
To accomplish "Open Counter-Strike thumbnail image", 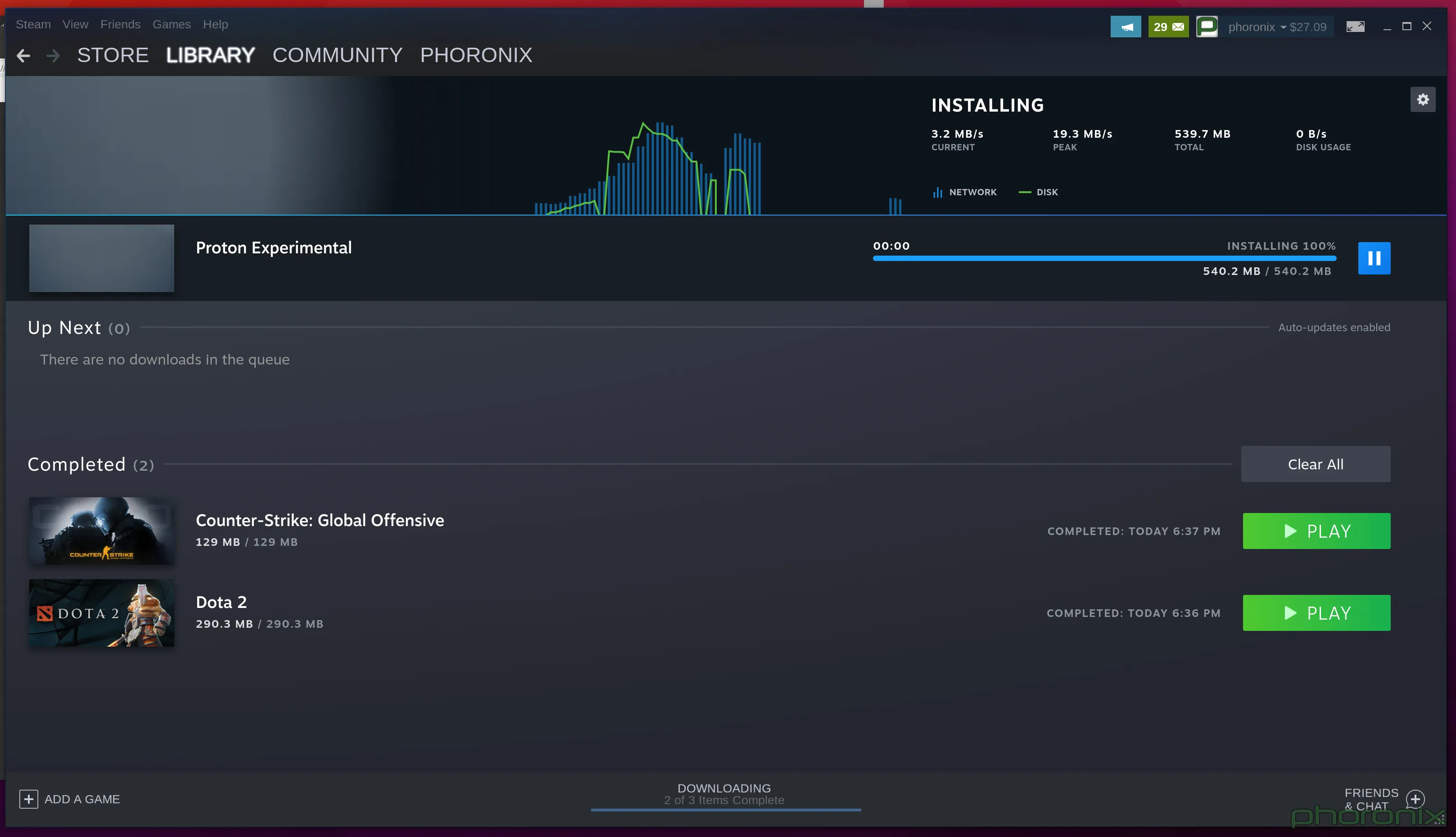I will click(102, 531).
